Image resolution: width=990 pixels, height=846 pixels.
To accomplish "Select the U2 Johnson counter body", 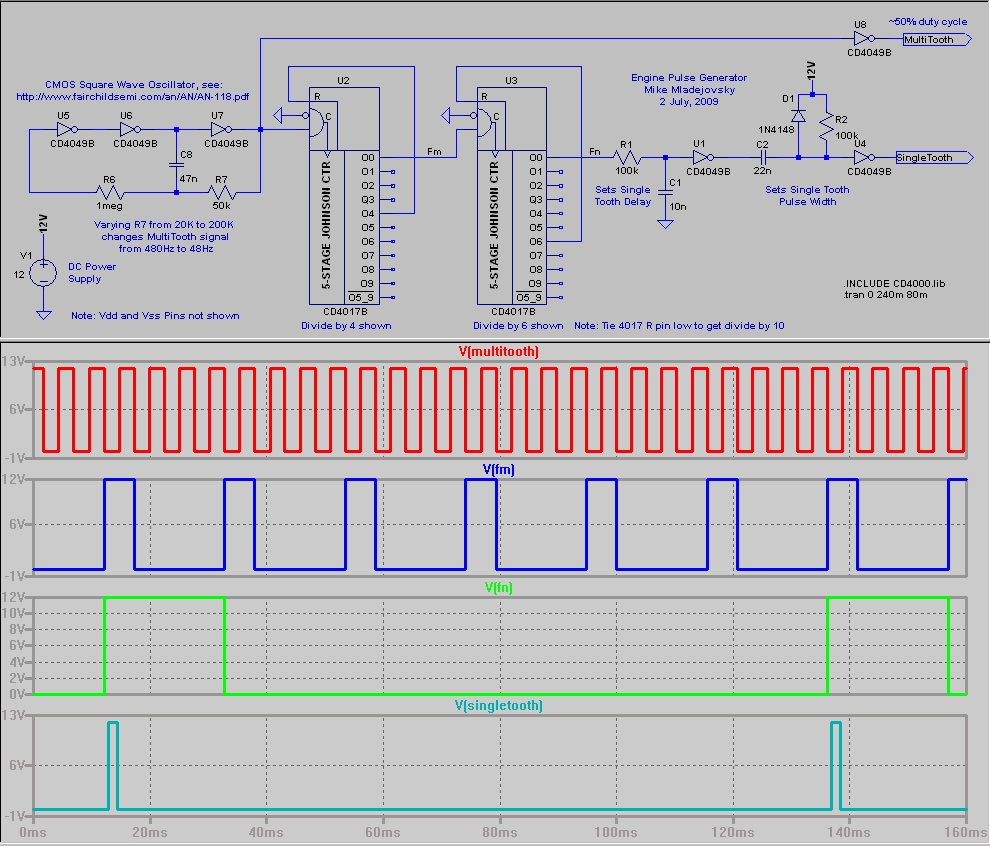I will click(x=344, y=196).
